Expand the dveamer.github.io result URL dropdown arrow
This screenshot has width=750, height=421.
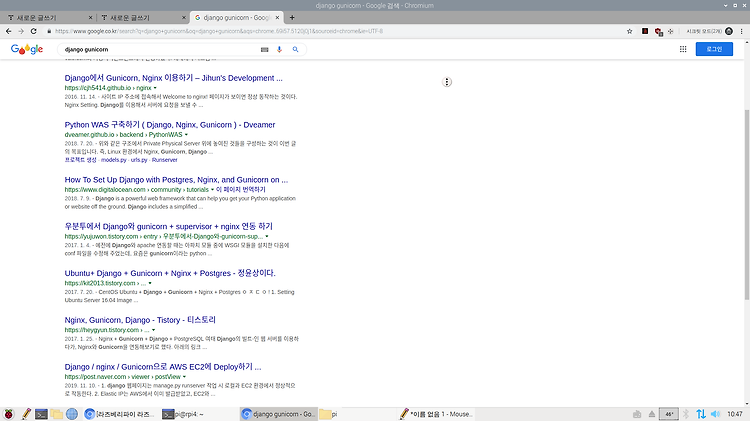tap(186, 135)
